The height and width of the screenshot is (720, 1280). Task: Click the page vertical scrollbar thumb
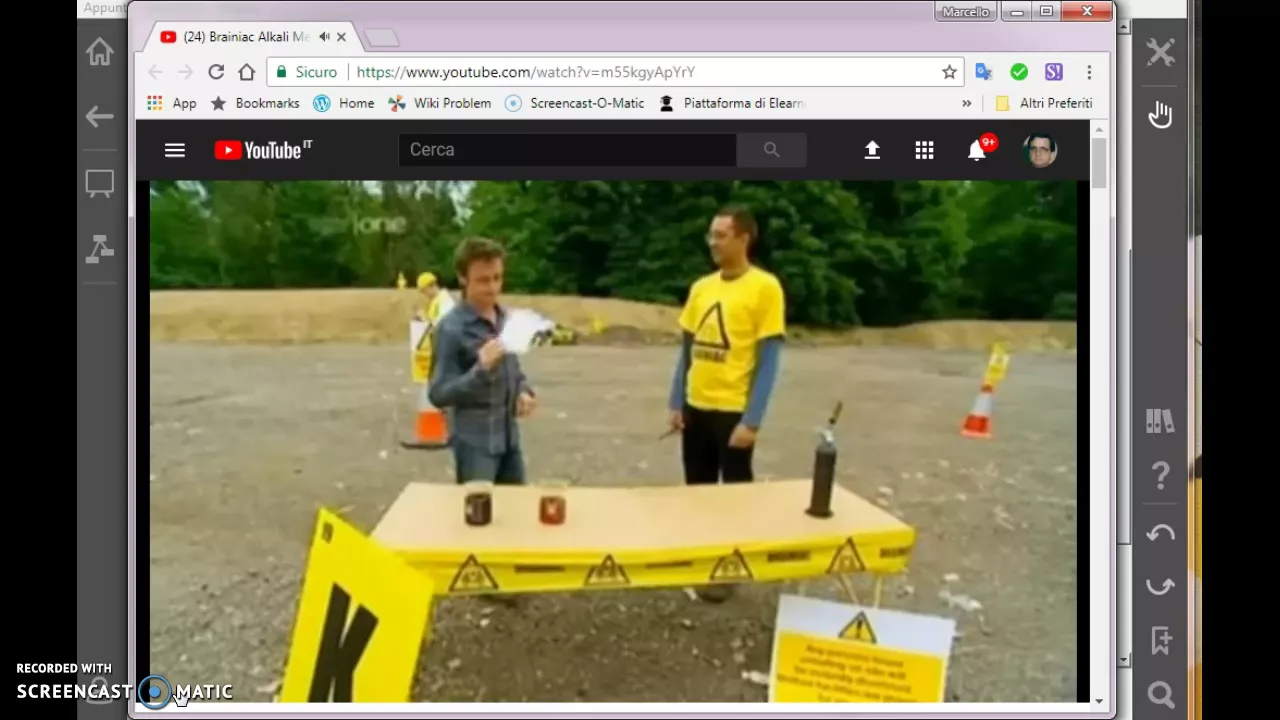[1100, 162]
